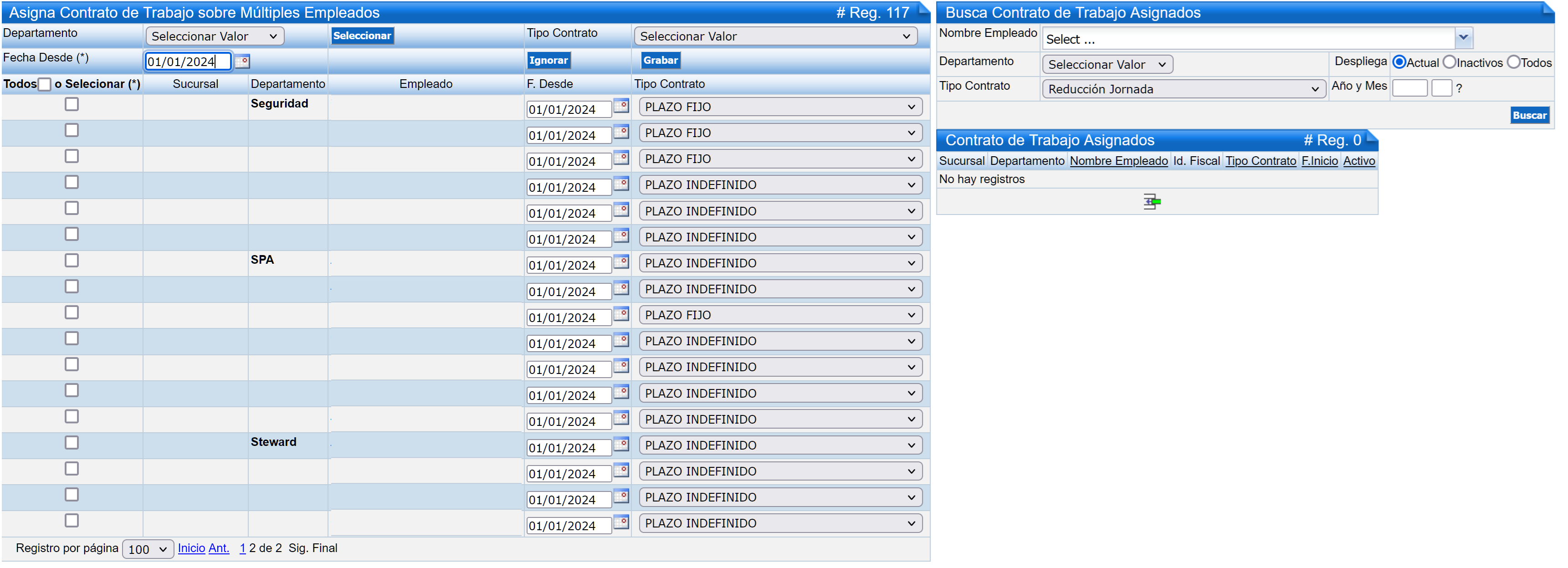This screenshot has width=1568, height=568.
Task: Open Reducción Jornada Tipo Contrato dropdown
Action: [1184, 89]
